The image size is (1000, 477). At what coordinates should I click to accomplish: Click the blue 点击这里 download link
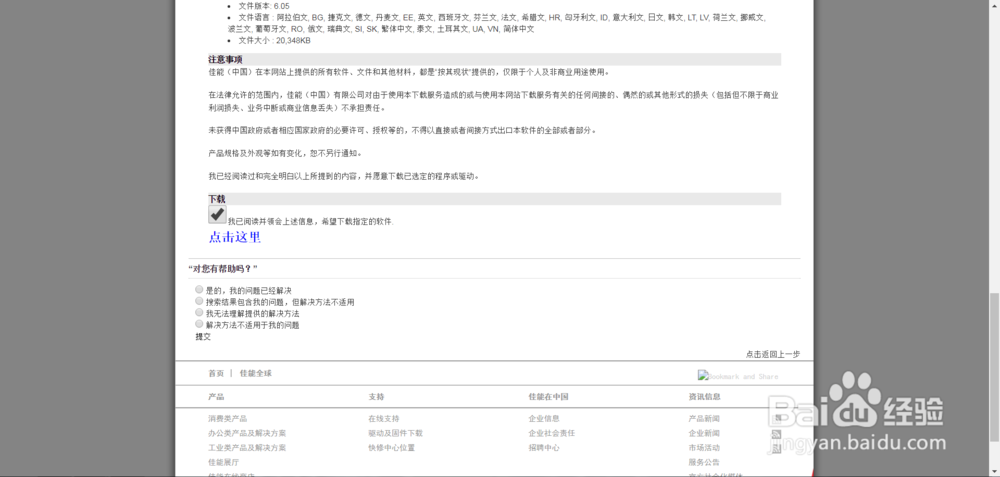click(235, 237)
